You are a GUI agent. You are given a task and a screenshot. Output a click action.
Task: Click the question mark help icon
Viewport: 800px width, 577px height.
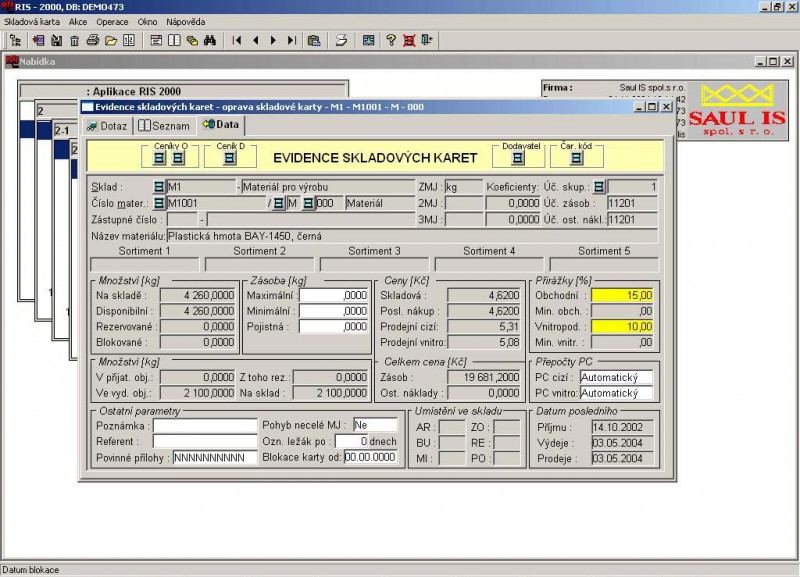point(389,41)
